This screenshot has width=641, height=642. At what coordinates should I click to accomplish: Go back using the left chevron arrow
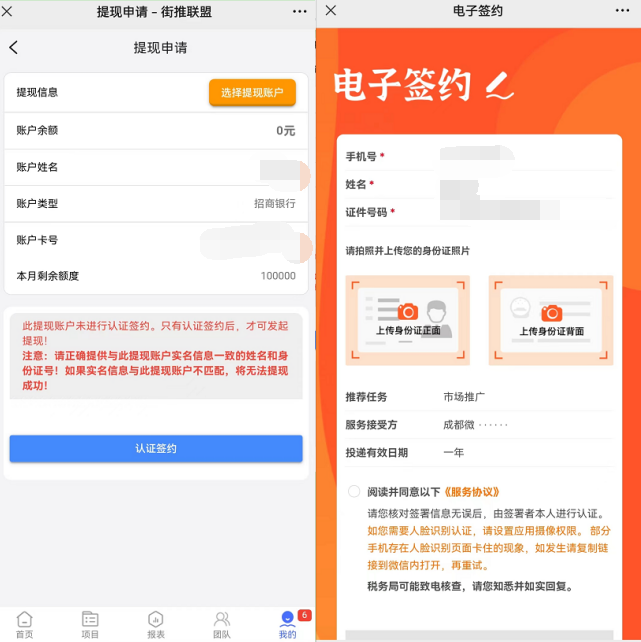coord(14,48)
